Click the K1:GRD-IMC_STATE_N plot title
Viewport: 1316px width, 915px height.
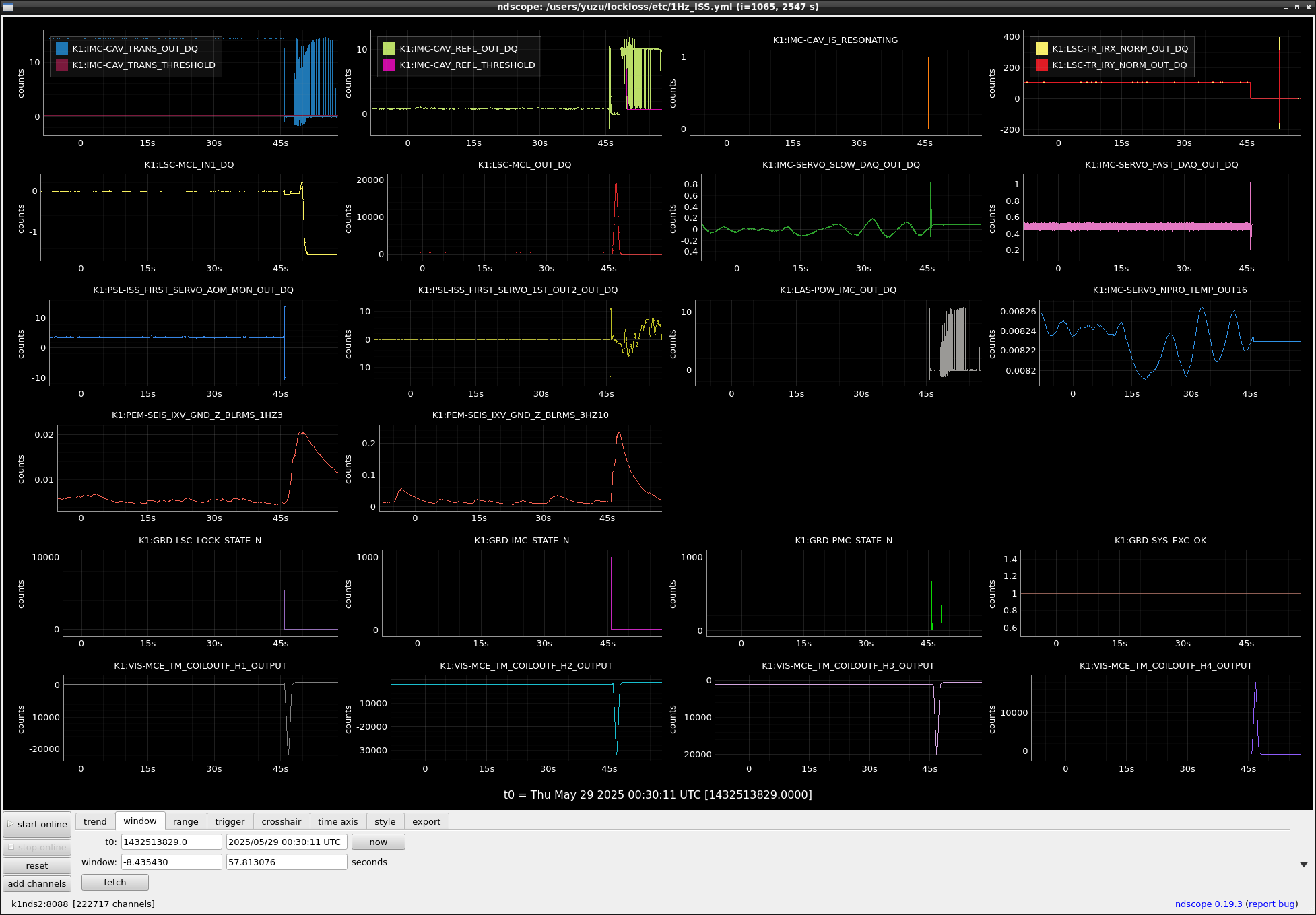[x=522, y=540]
